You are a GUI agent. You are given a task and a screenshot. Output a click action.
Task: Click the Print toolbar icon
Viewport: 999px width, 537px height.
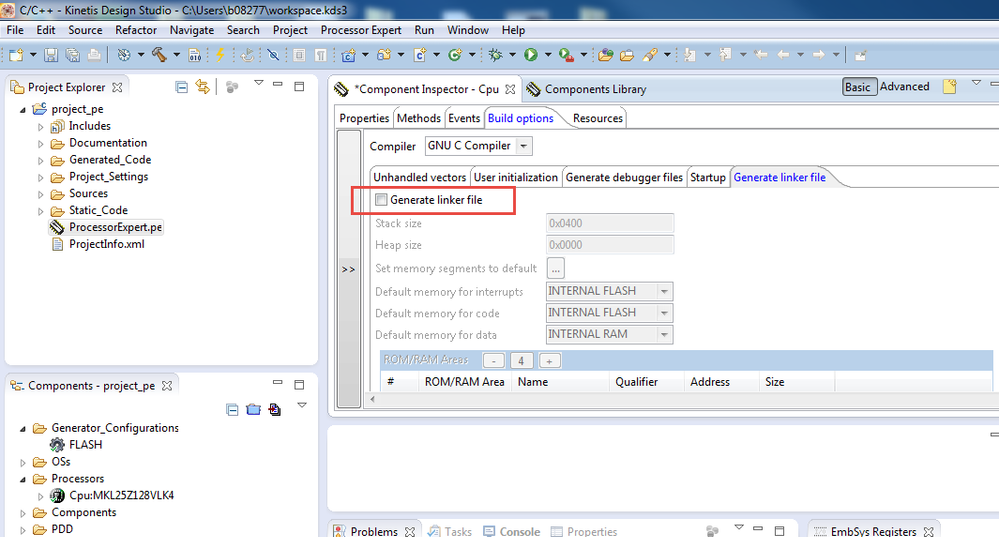[x=94, y=55]
